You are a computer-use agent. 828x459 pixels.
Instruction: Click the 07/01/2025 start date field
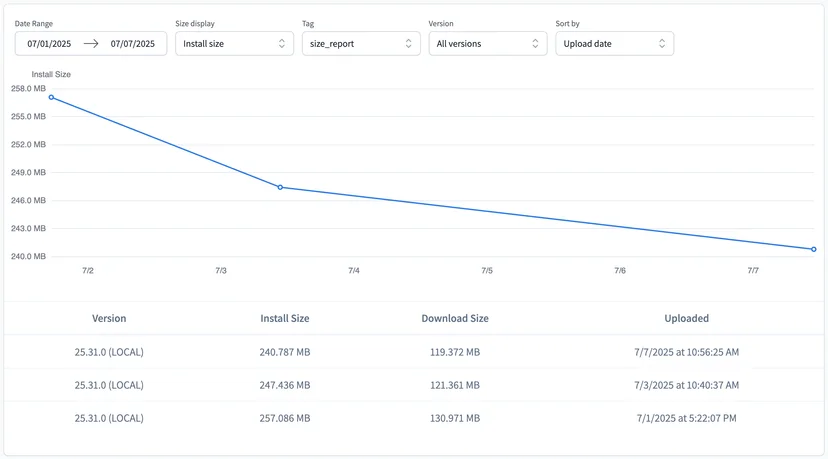(x=49, y=44)
